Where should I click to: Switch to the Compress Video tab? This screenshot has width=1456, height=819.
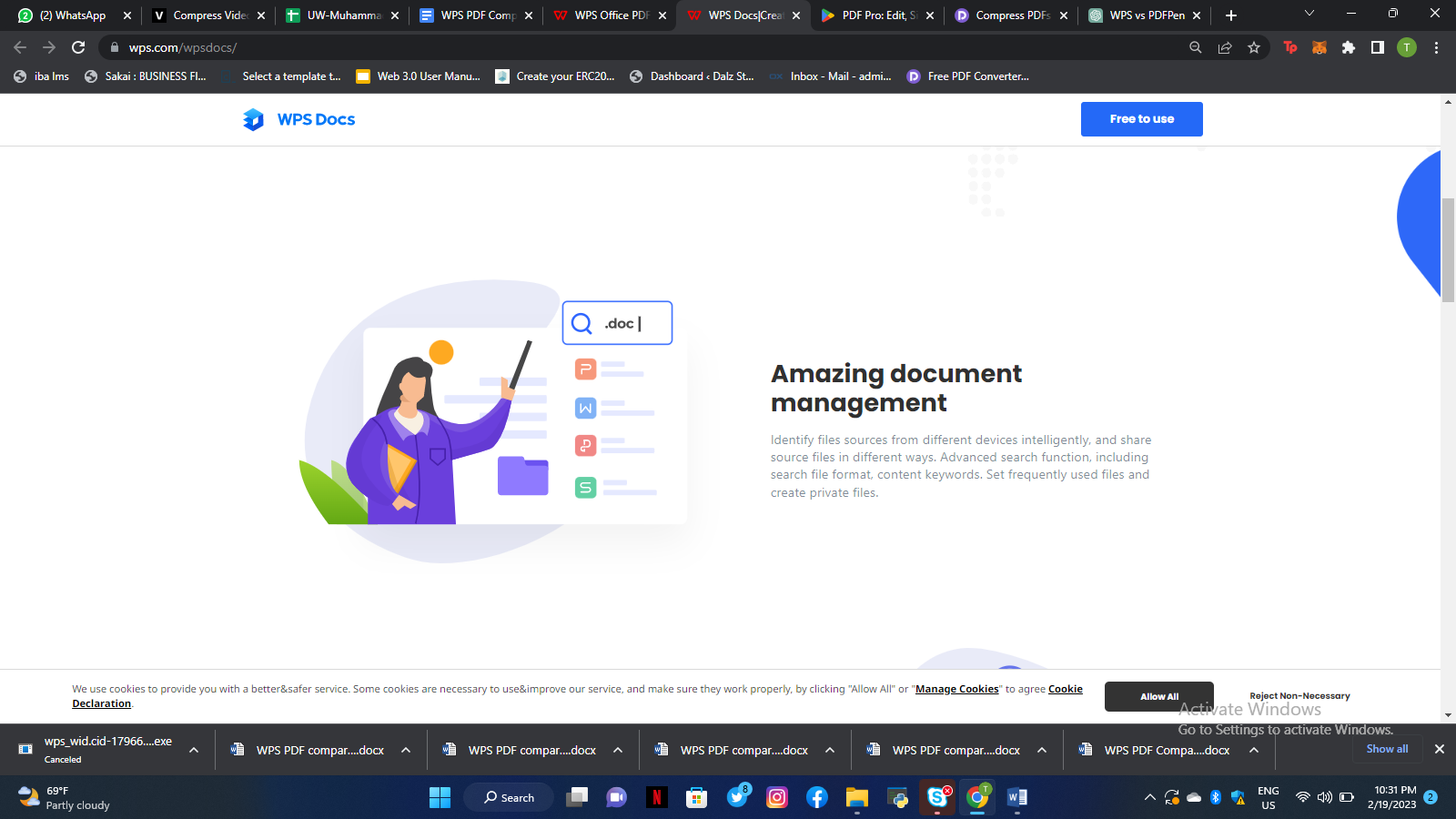coord(209,15)
